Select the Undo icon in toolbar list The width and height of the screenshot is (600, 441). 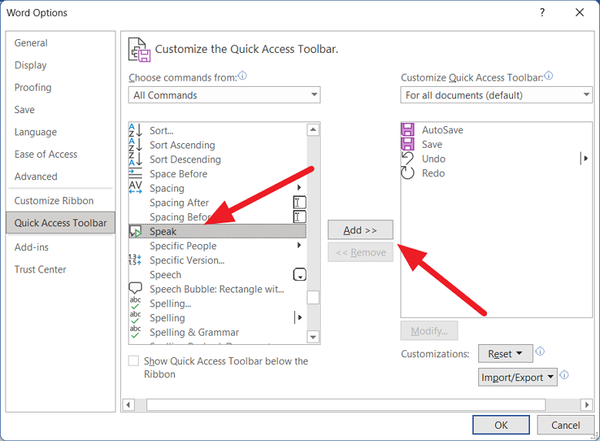(408, 158)
